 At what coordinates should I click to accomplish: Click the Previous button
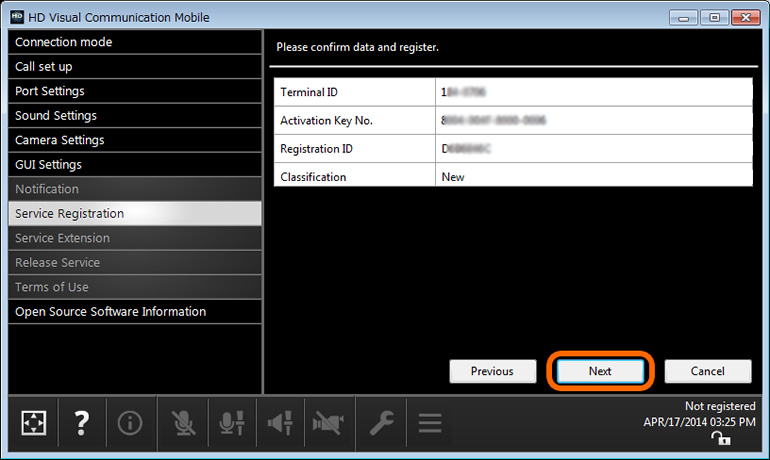(493, 371)
